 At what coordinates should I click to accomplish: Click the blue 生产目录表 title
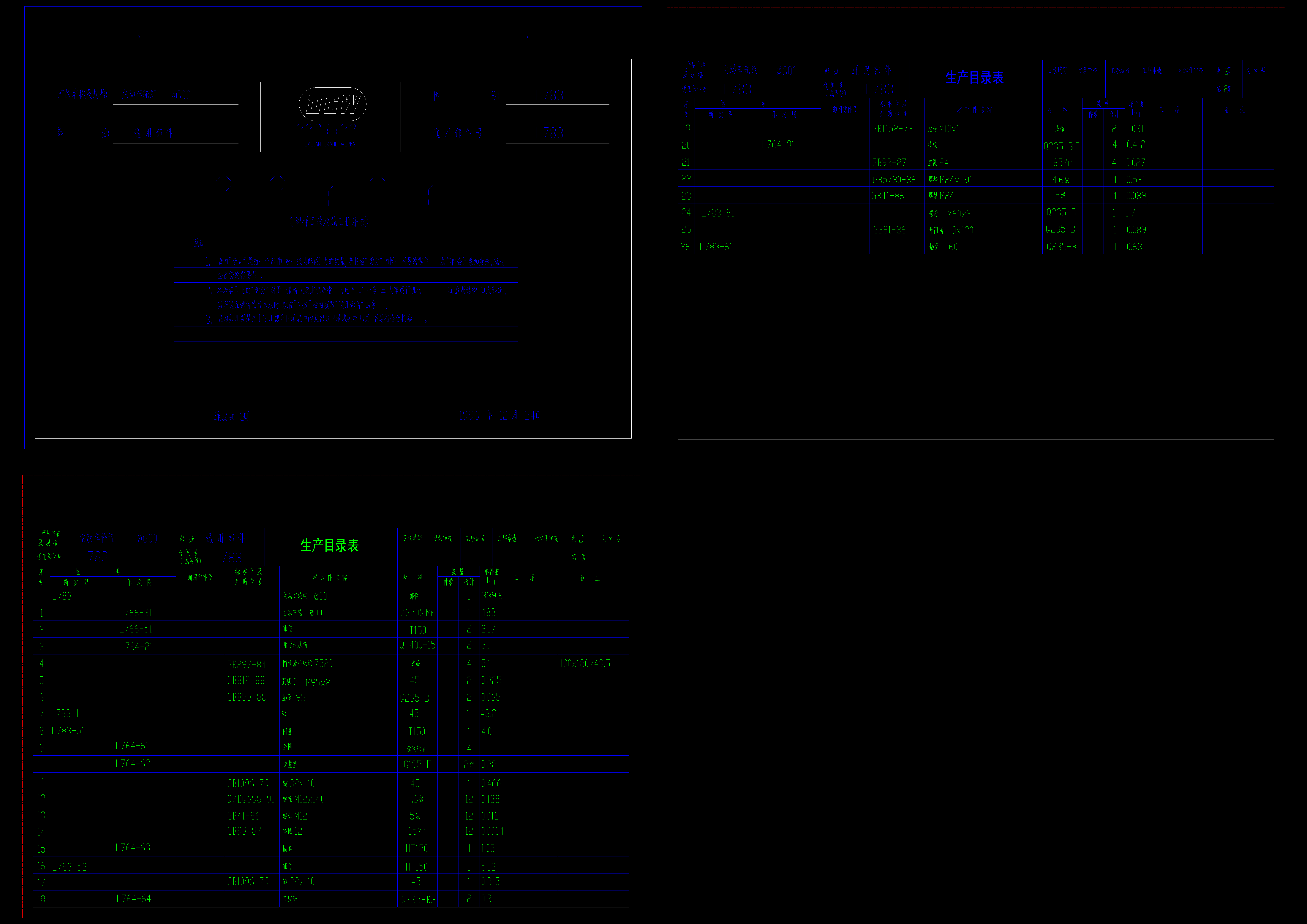[975, 77]
